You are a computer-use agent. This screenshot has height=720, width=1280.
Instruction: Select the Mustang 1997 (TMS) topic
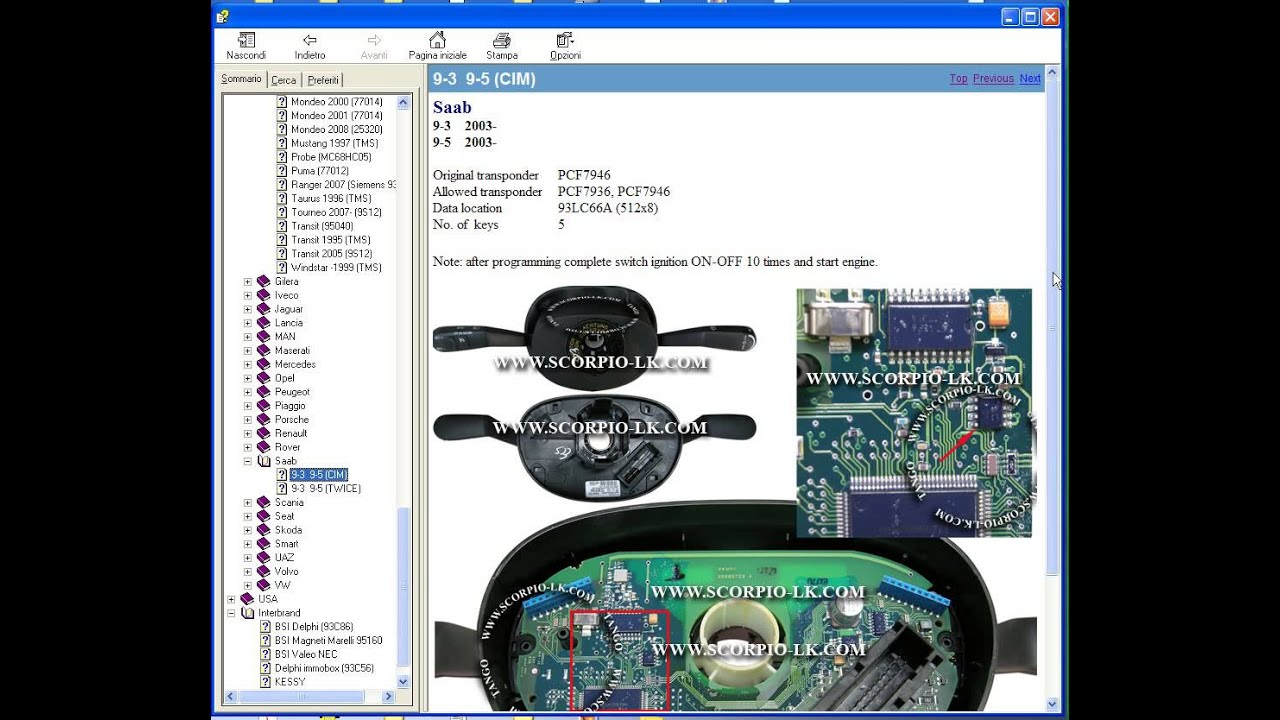334,144
